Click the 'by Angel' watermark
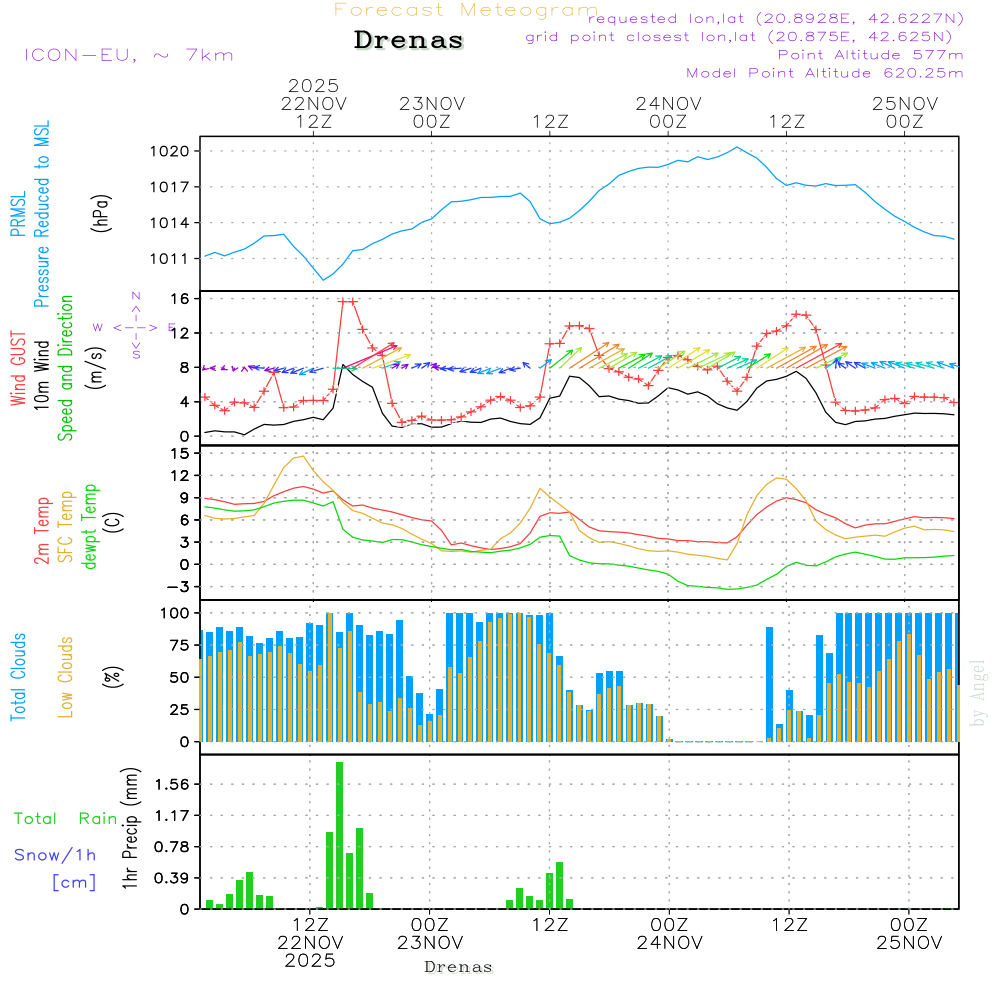Image resolution: width=1000 pixels, height=1000 pixels. click(x=978, y=692)
